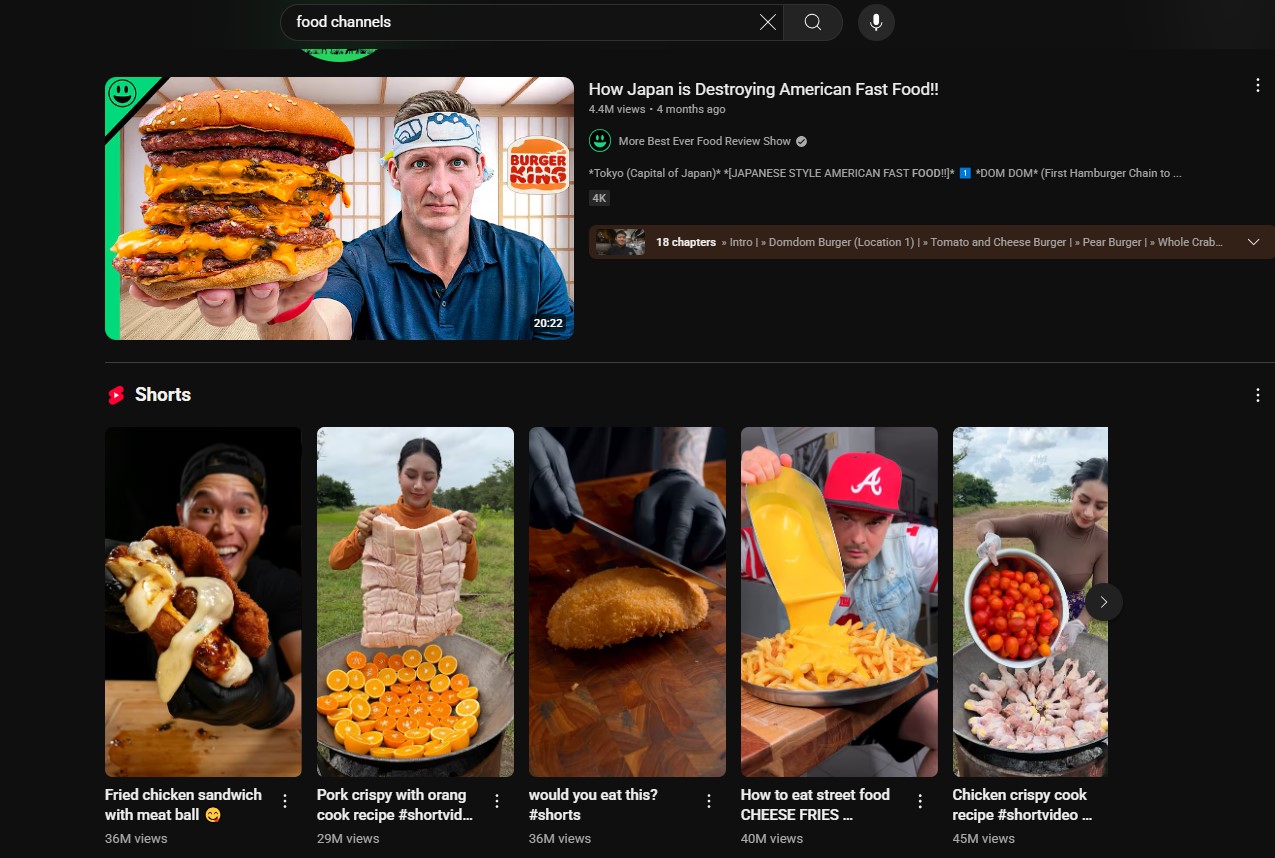
Task: Click the channel verified badge icon
Action: click(x=801, y=141)
